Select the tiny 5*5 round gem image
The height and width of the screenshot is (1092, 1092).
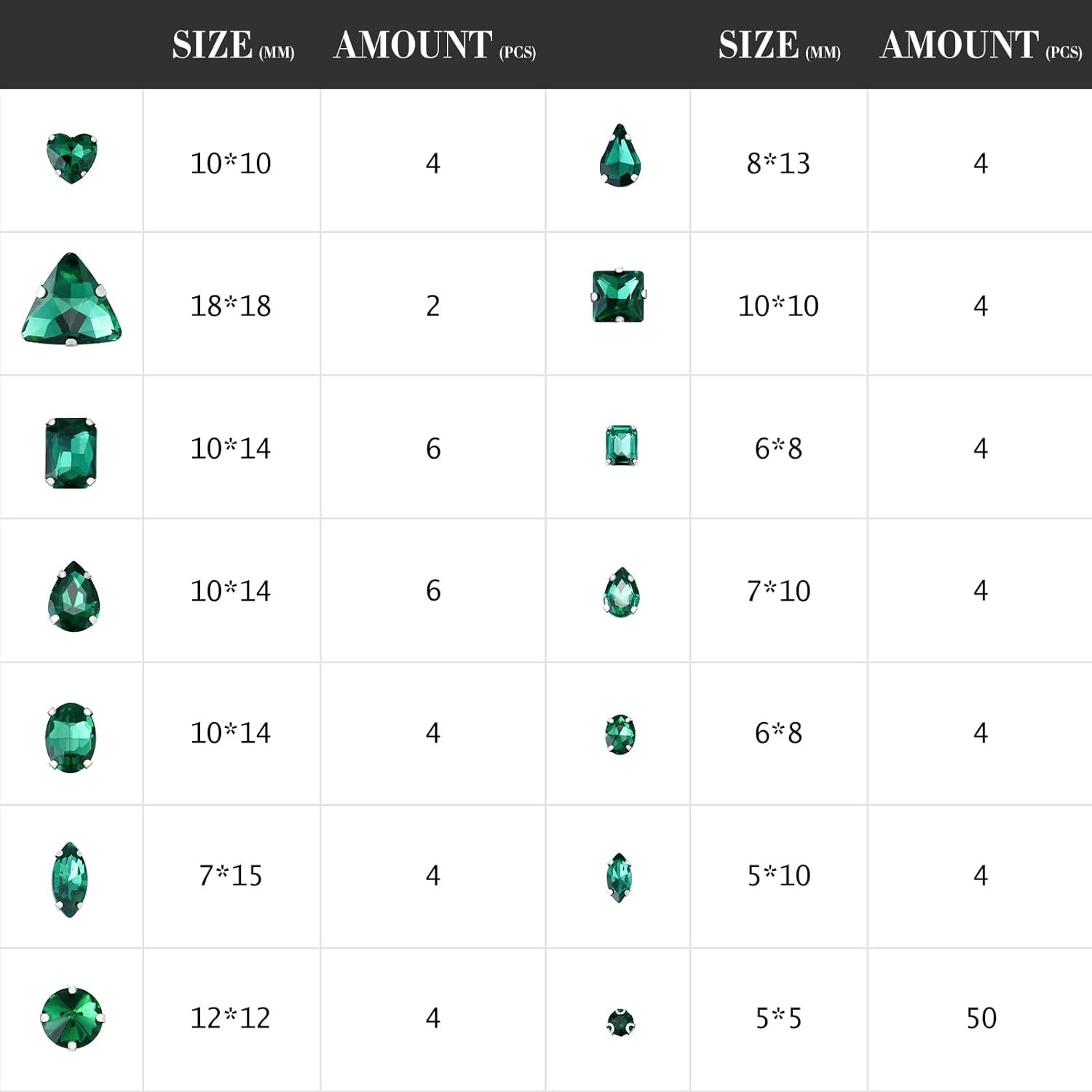click(620, 1023)
